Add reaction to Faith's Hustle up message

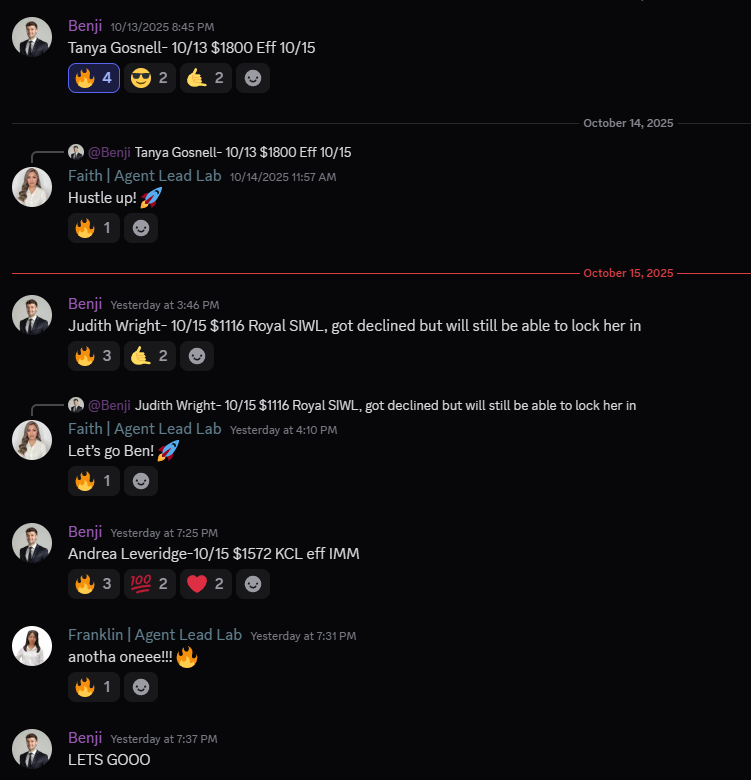(x=141, y=228)
